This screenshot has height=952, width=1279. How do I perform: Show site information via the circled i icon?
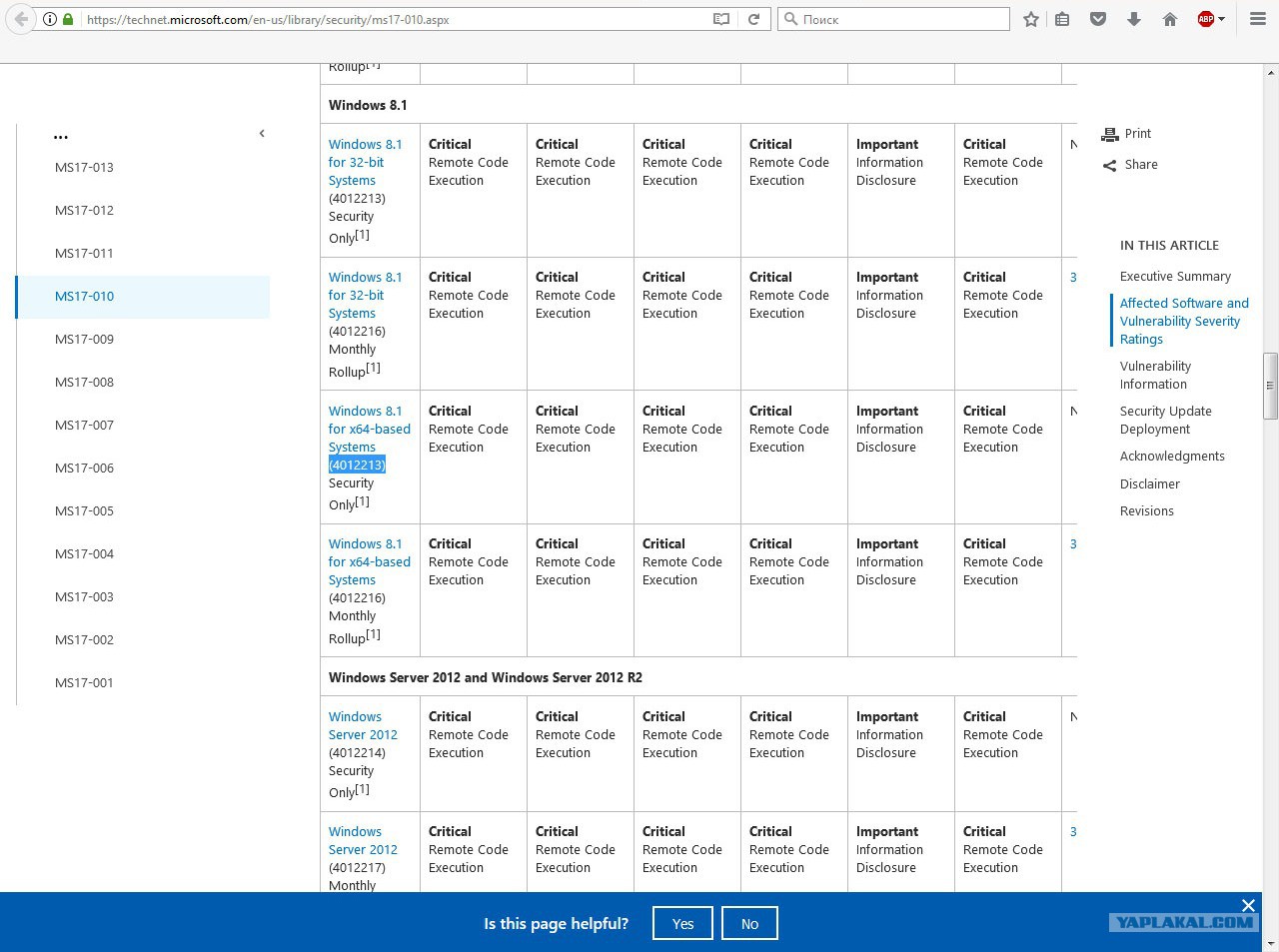pyautogui.click(x=50, y=19)
